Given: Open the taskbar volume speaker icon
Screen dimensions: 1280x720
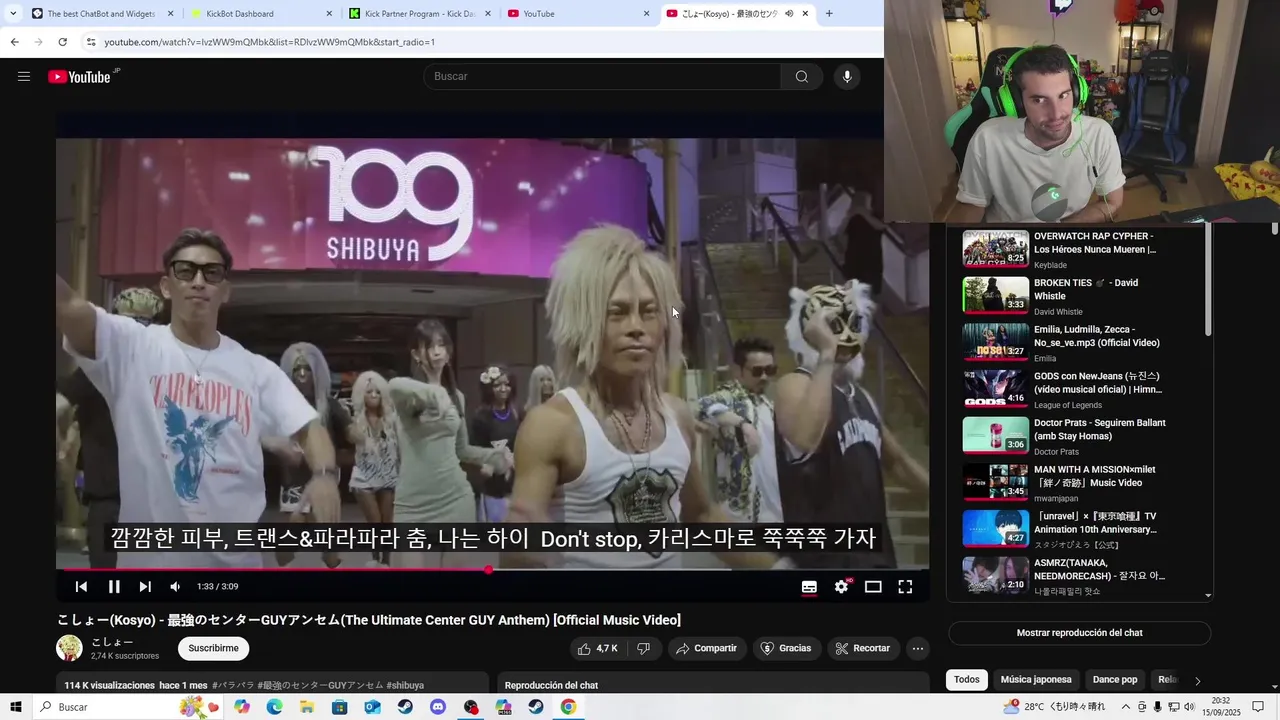Looking at the screenshot, I should click(1189, 707).
